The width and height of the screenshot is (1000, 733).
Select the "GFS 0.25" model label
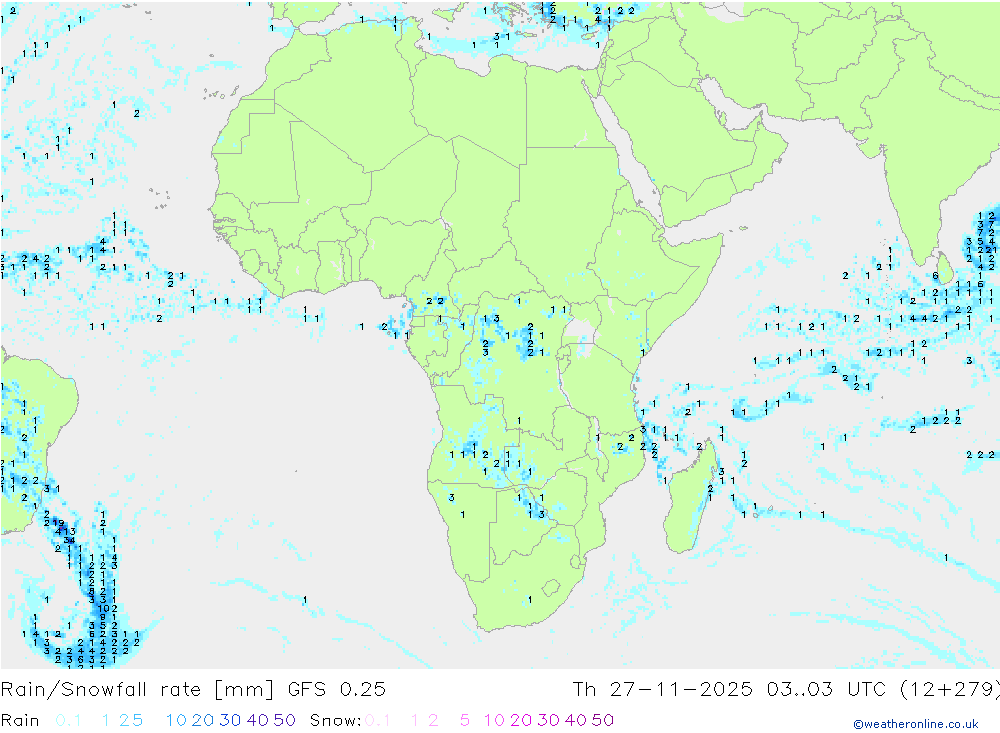[x=337, y=690]
